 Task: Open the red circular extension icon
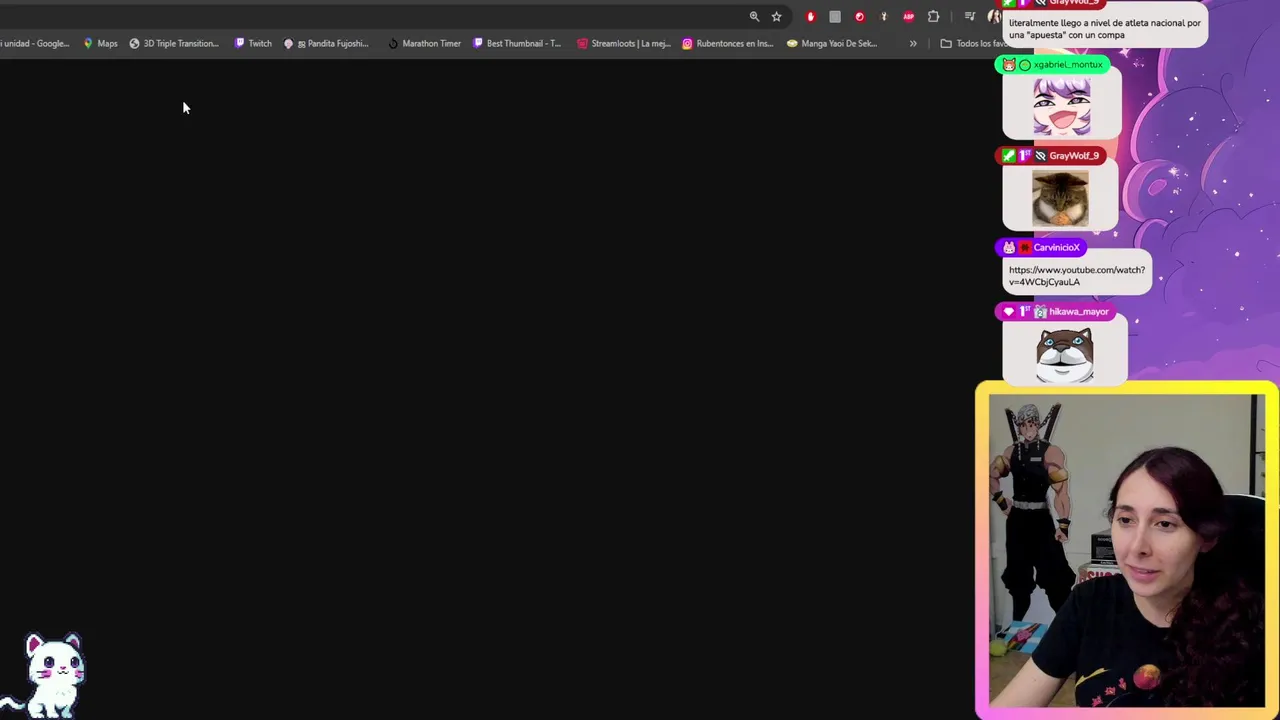tap(859, 16)
